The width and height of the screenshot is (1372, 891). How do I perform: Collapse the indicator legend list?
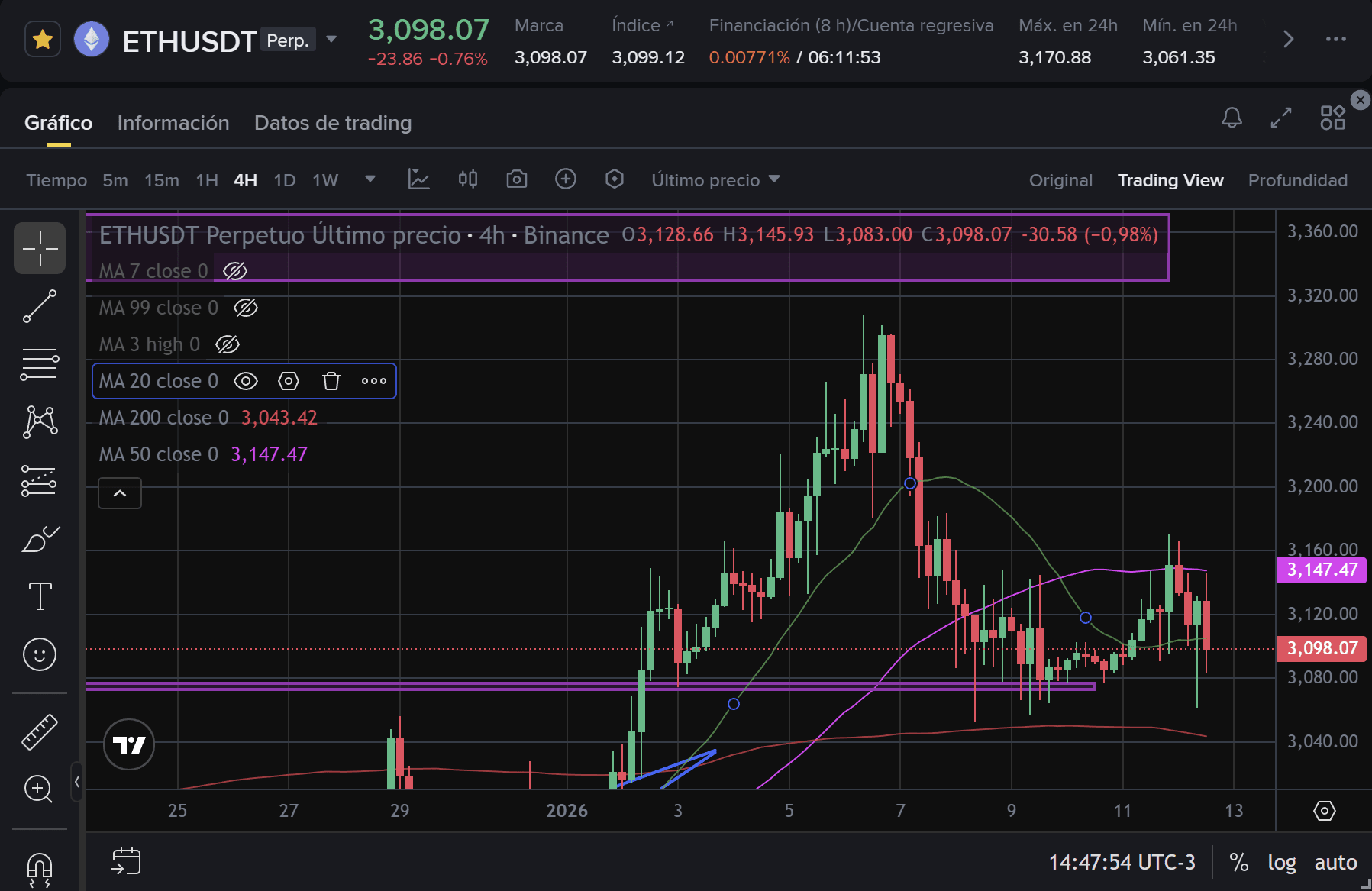120,493
